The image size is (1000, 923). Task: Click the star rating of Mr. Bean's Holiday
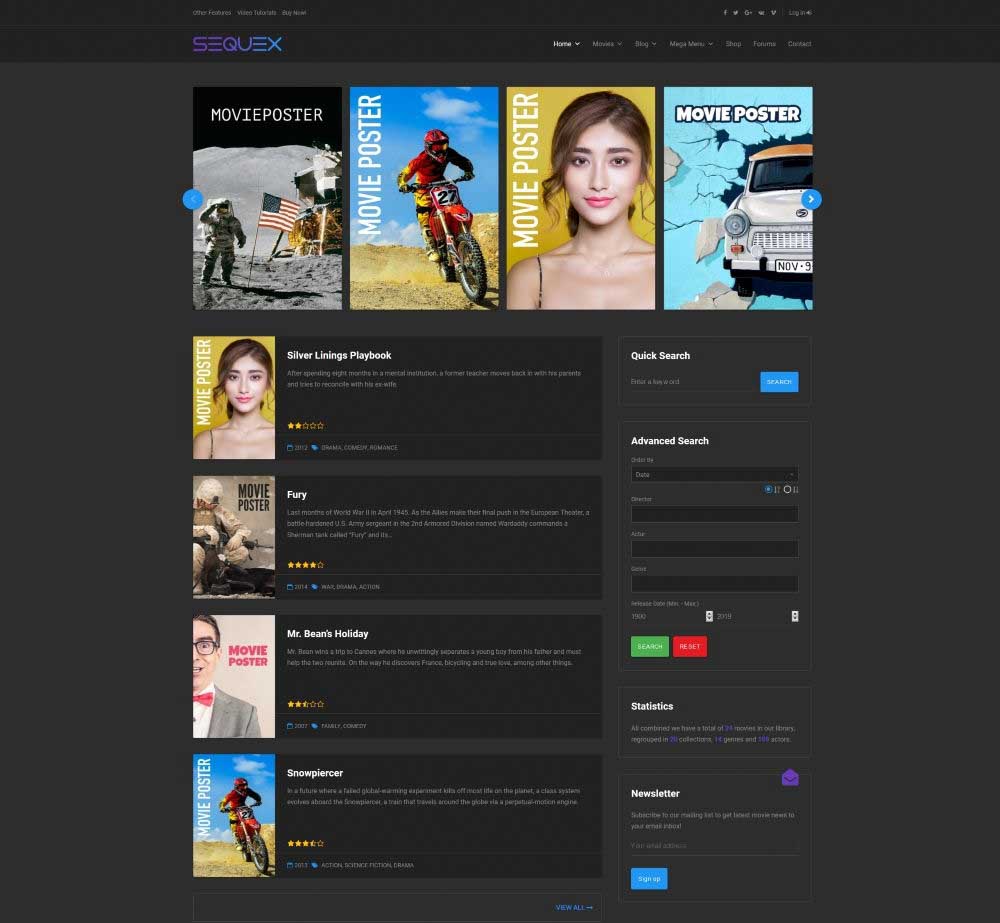point(305,704)
